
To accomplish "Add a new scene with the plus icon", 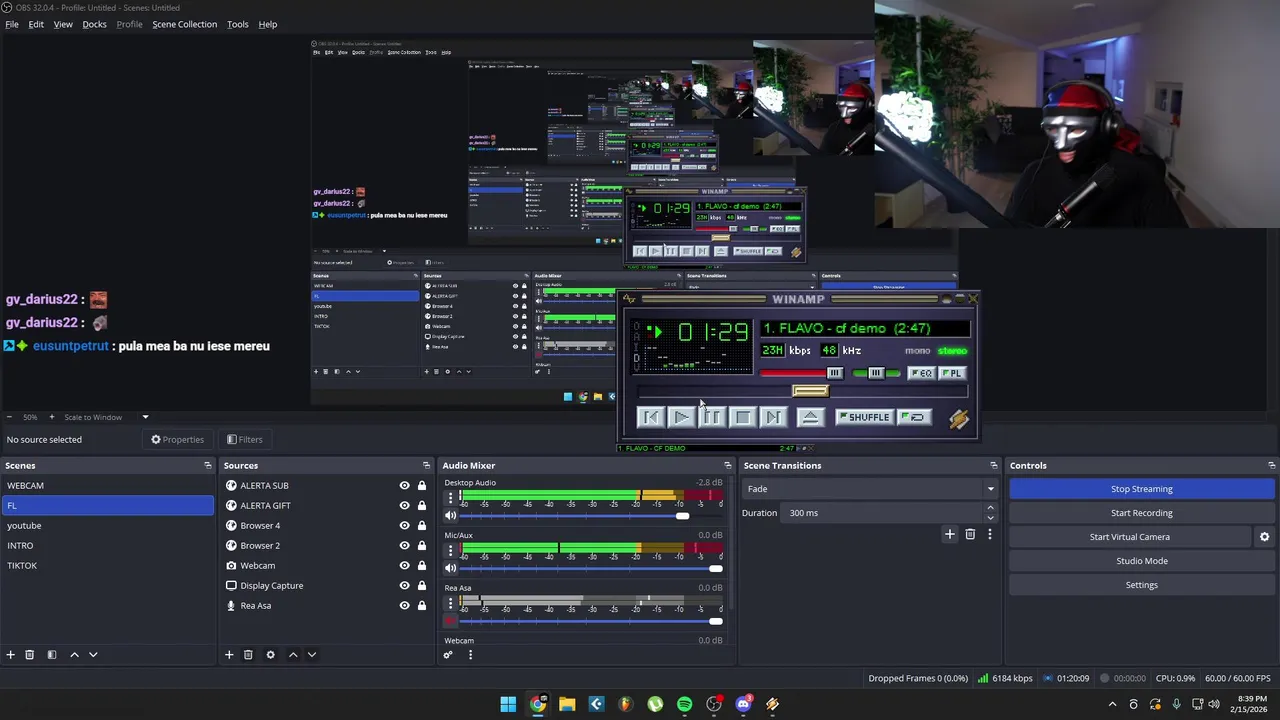I will [11, 655].
